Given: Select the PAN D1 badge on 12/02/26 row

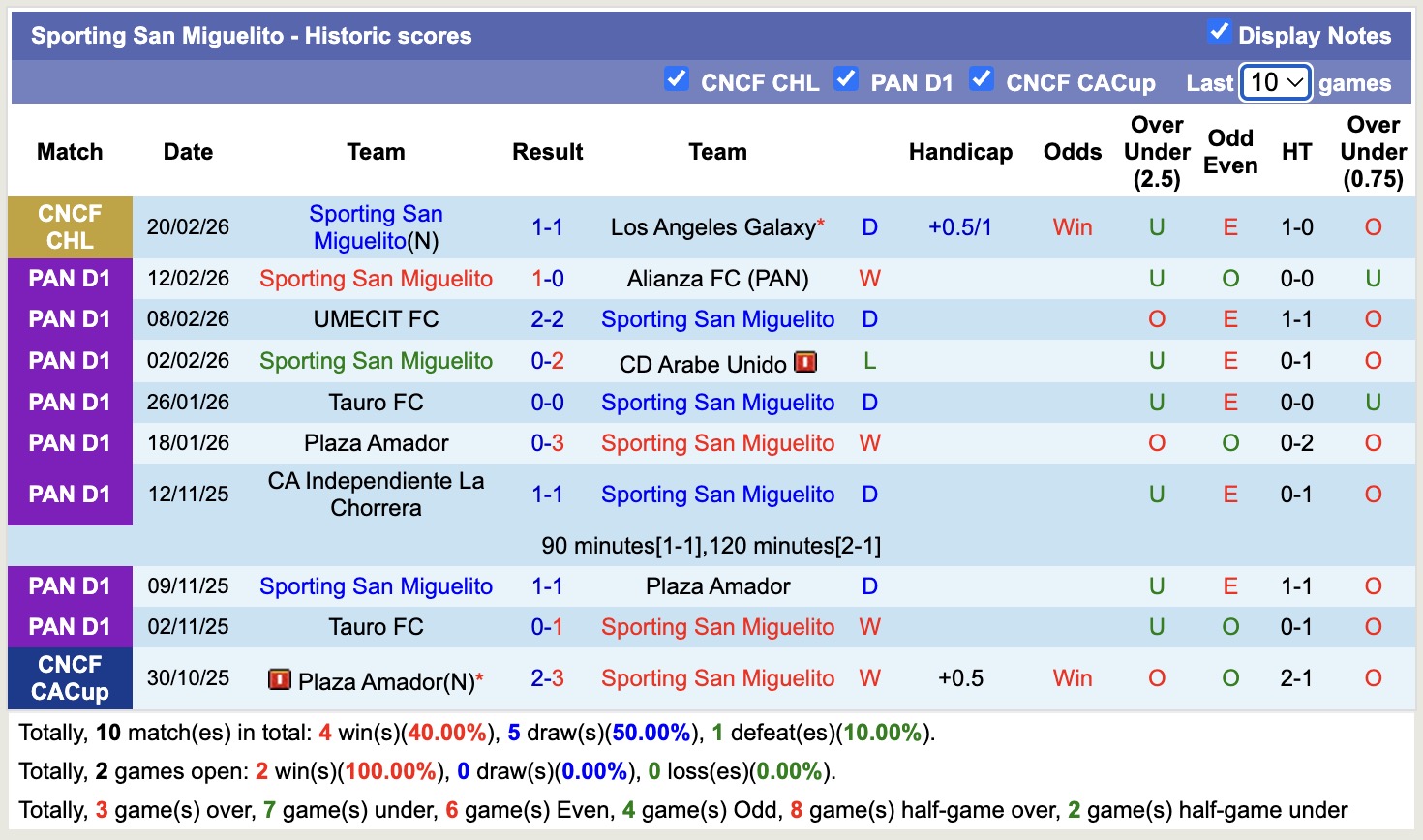Looking at the screenshot, I should click(x=69, y=278).
